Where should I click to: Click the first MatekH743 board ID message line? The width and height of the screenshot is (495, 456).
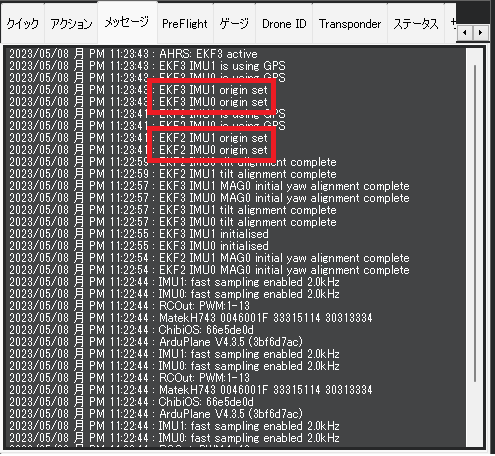coord(190,318)
